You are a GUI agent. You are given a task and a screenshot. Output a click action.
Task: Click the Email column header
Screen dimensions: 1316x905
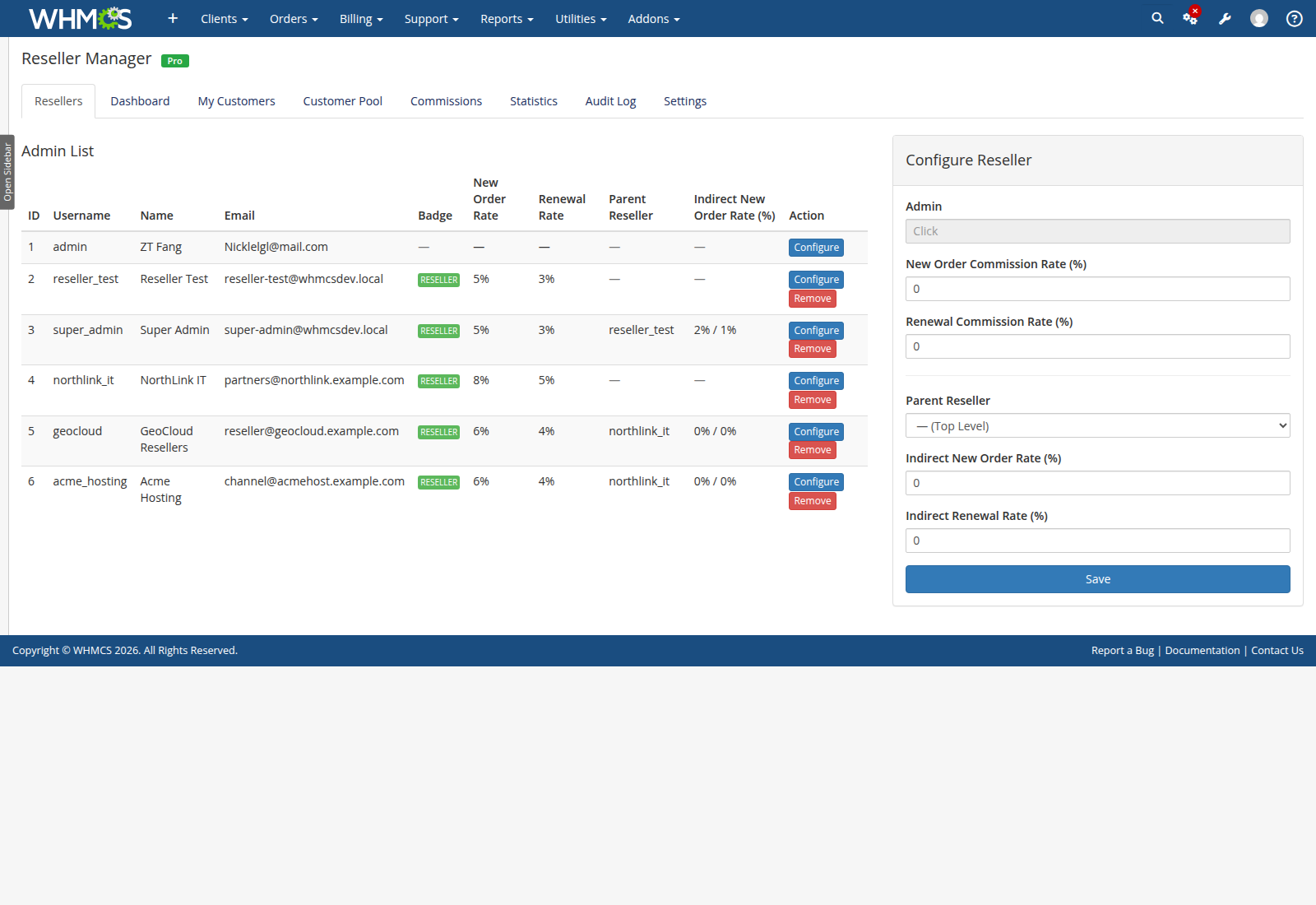[239, 216]
